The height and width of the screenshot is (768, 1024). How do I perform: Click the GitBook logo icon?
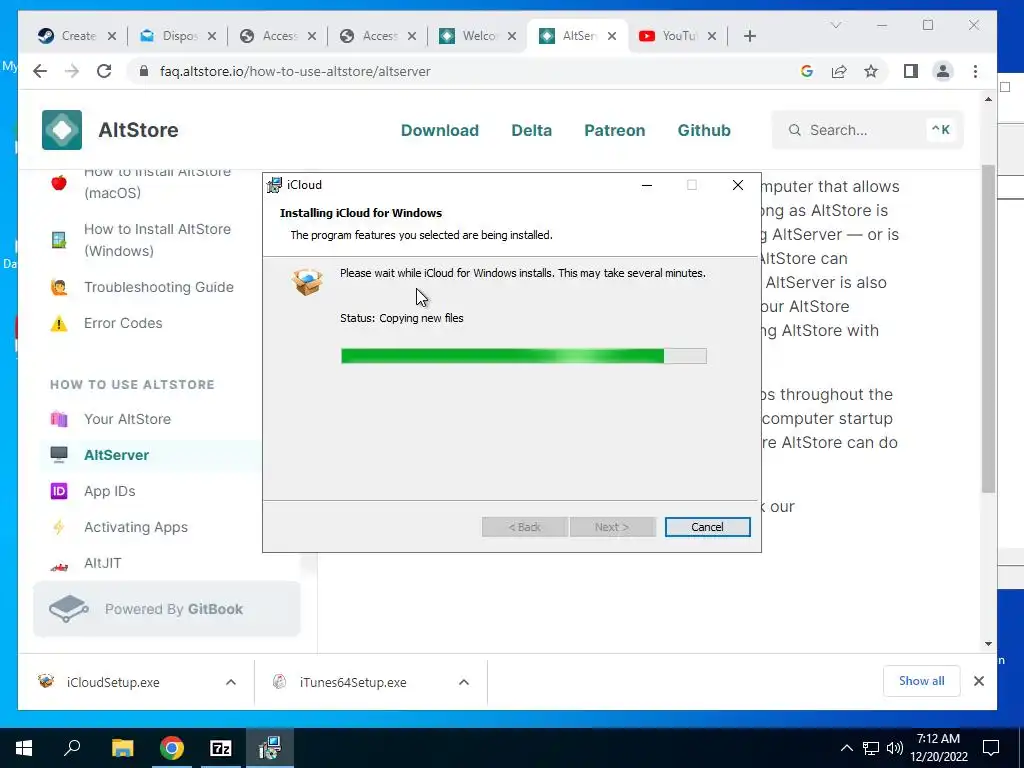69,609
